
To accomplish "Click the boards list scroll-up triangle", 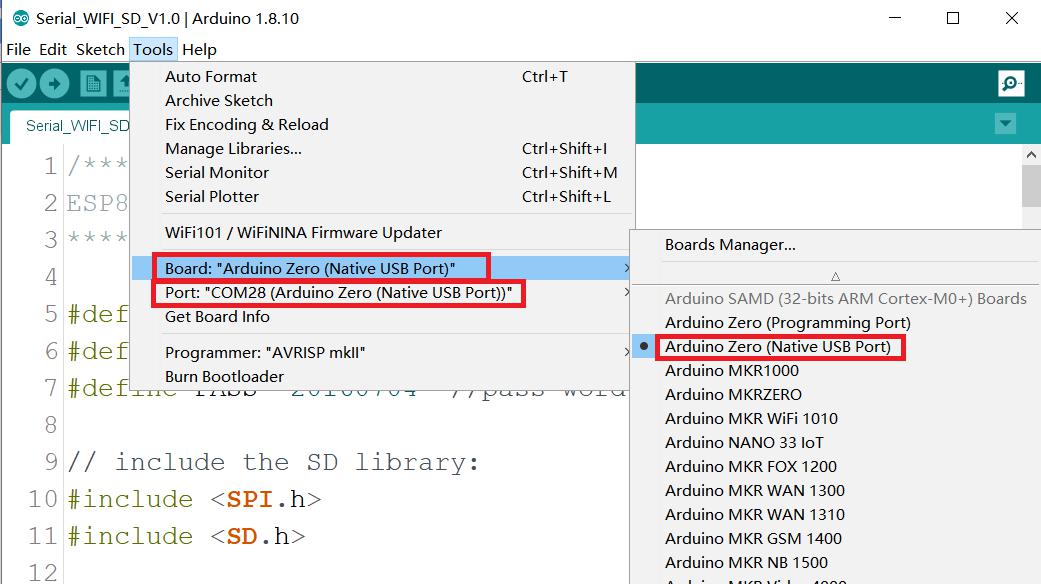I will (835, 277).
